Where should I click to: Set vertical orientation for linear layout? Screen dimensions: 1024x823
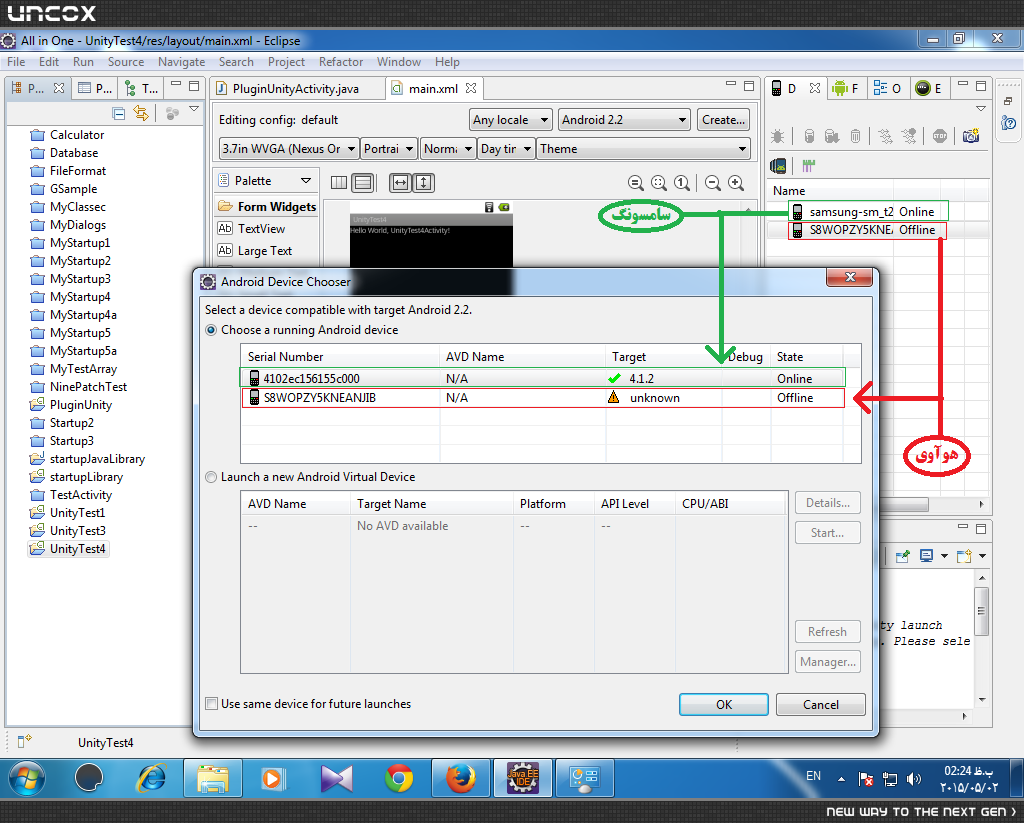(362, 183)
